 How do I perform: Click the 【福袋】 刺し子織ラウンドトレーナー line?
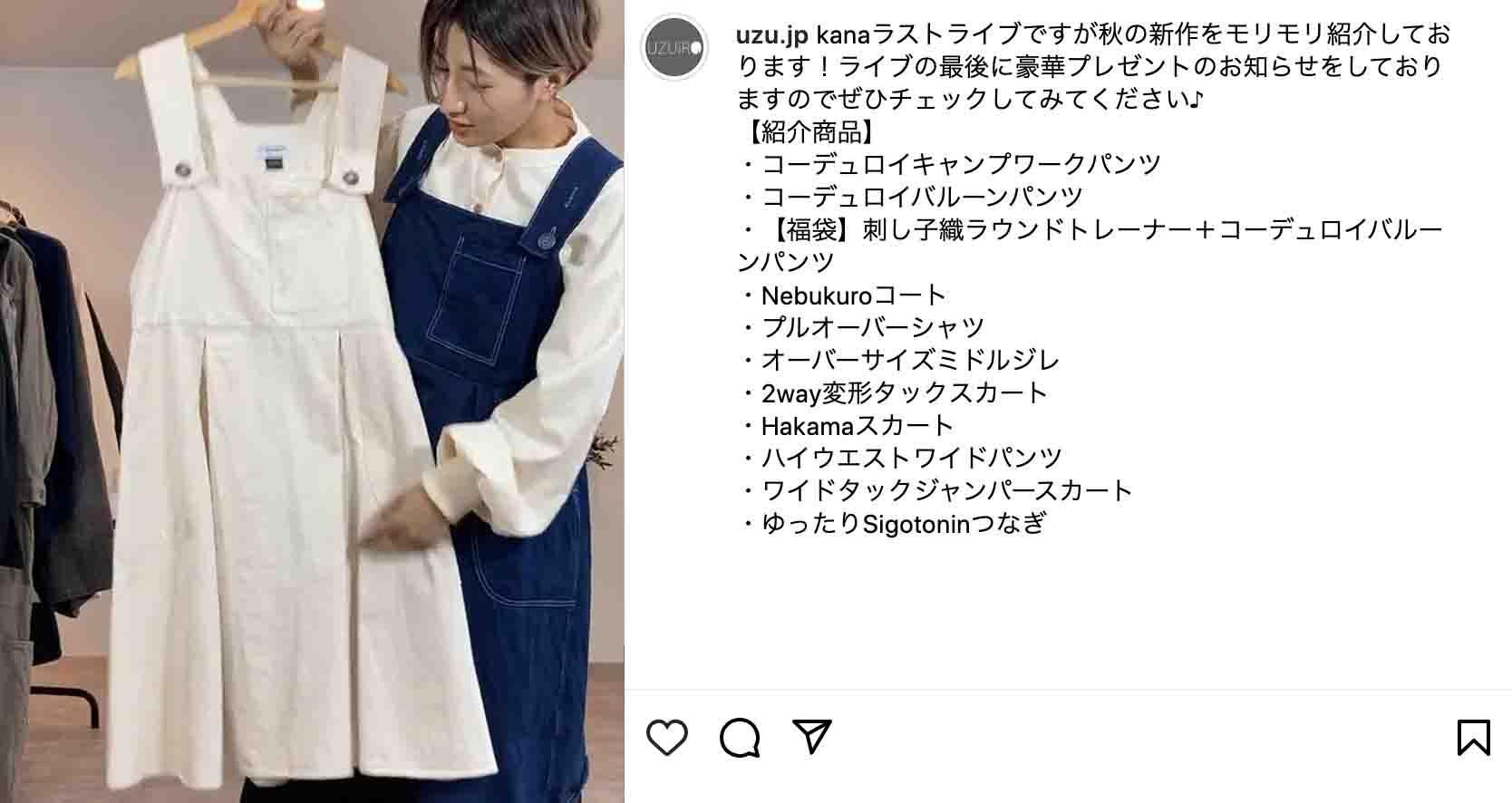(1090, 229)
